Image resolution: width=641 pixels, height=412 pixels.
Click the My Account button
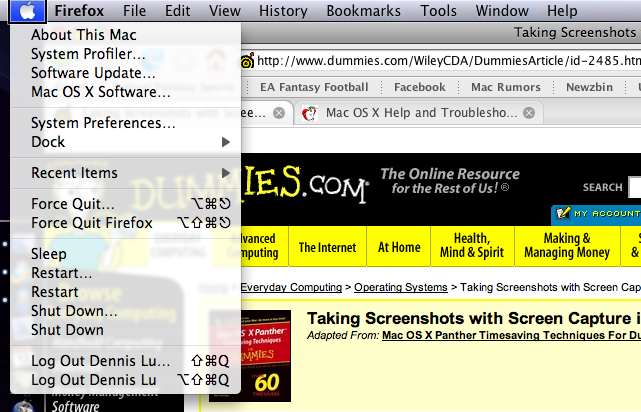[597, 215]
